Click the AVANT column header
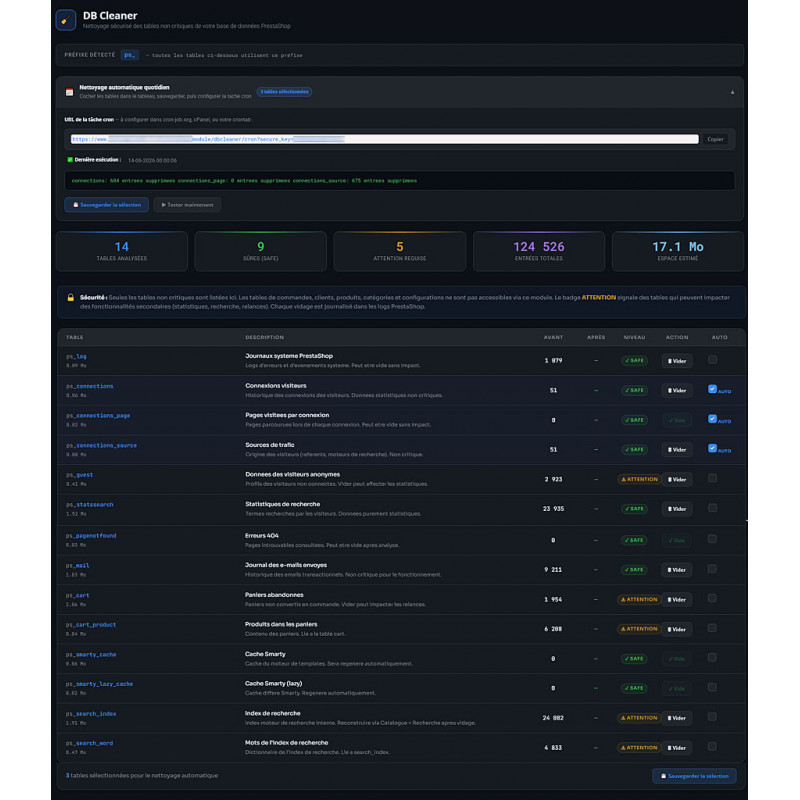 click(x=553, y=337)
